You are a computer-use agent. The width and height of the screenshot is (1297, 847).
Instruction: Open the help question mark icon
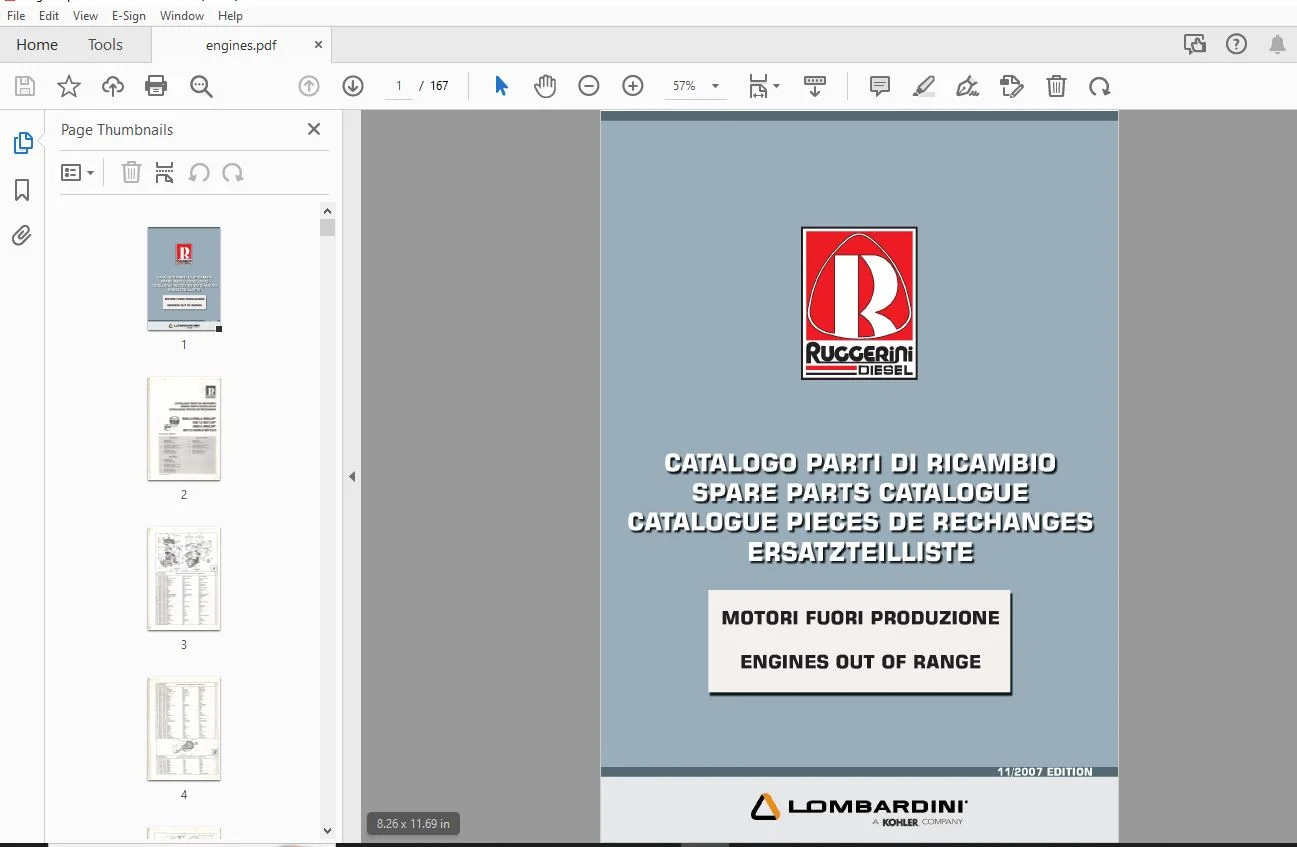pyautogui.click(x=1237, y=44)
